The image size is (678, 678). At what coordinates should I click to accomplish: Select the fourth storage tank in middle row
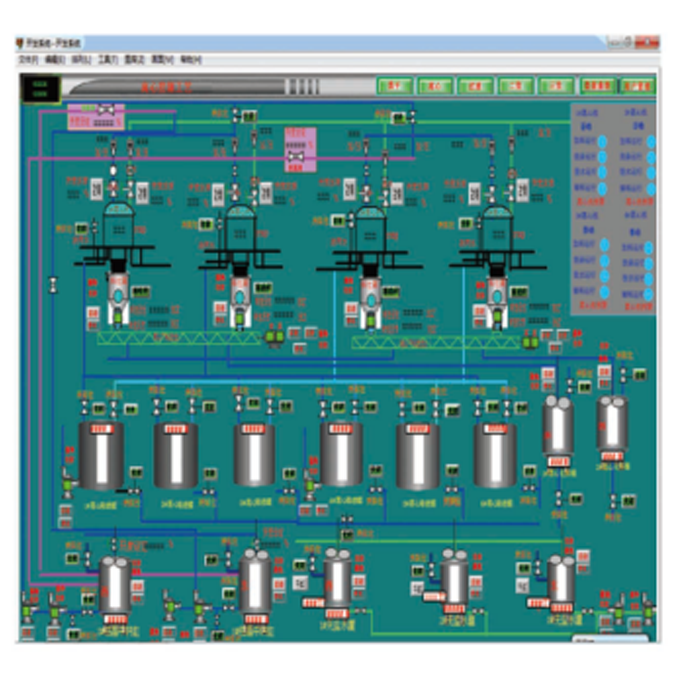[341, 454]
